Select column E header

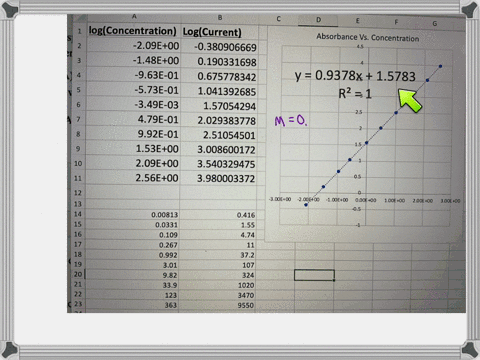[x=357, y=21]
